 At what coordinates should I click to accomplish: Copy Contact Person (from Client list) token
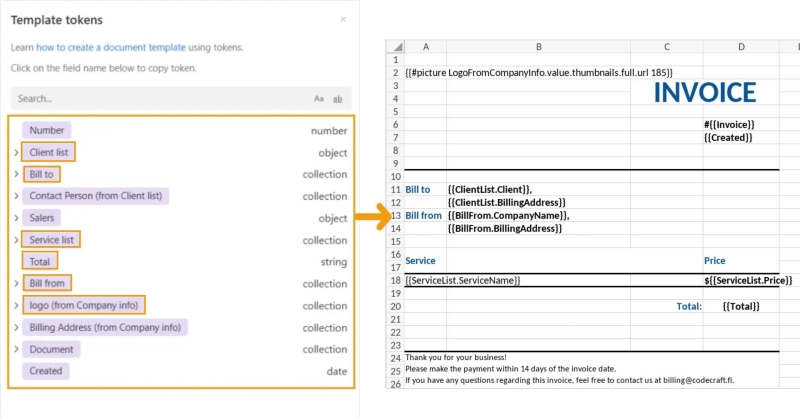tap(95, 196)
